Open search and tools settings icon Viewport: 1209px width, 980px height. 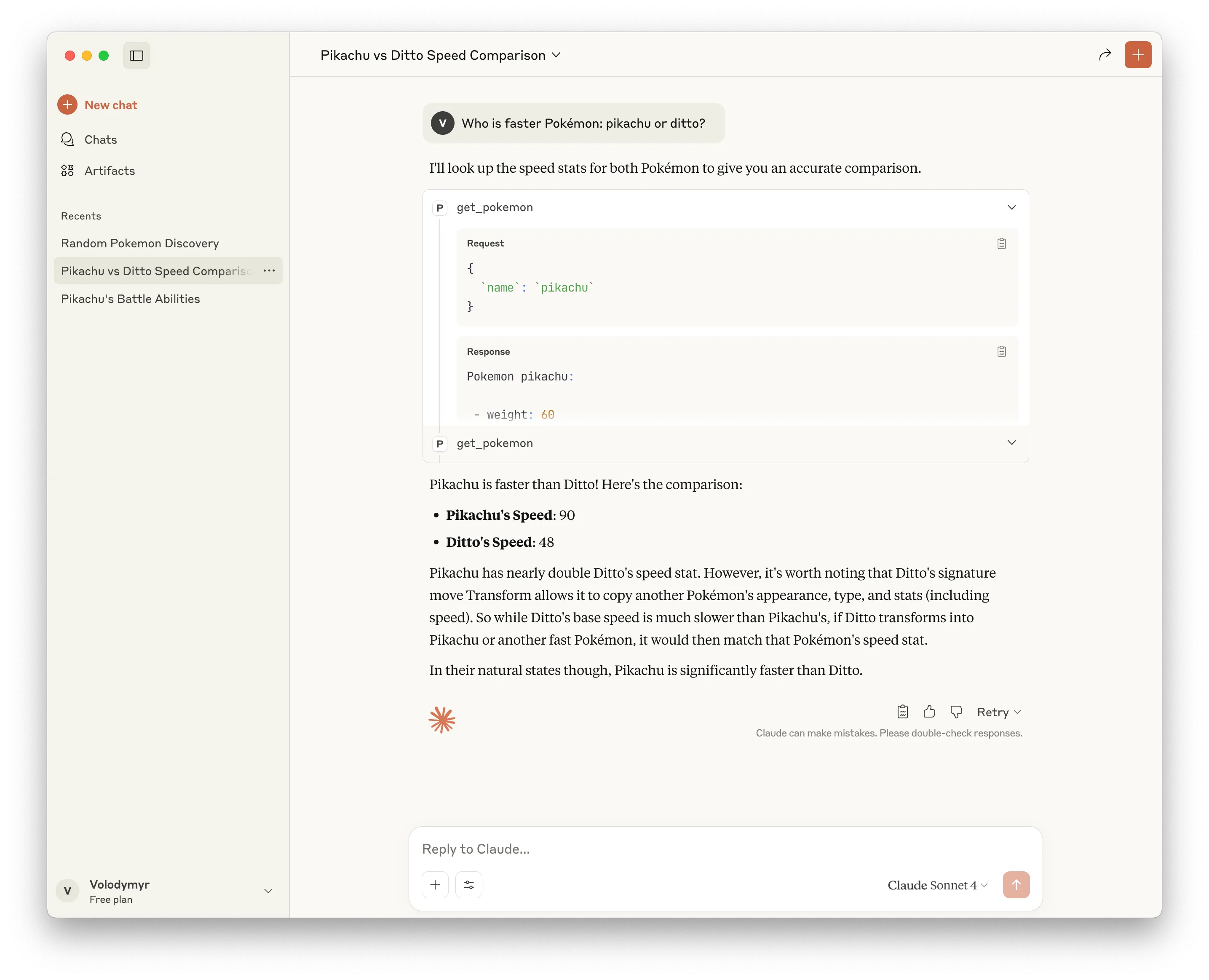[468, 885]
